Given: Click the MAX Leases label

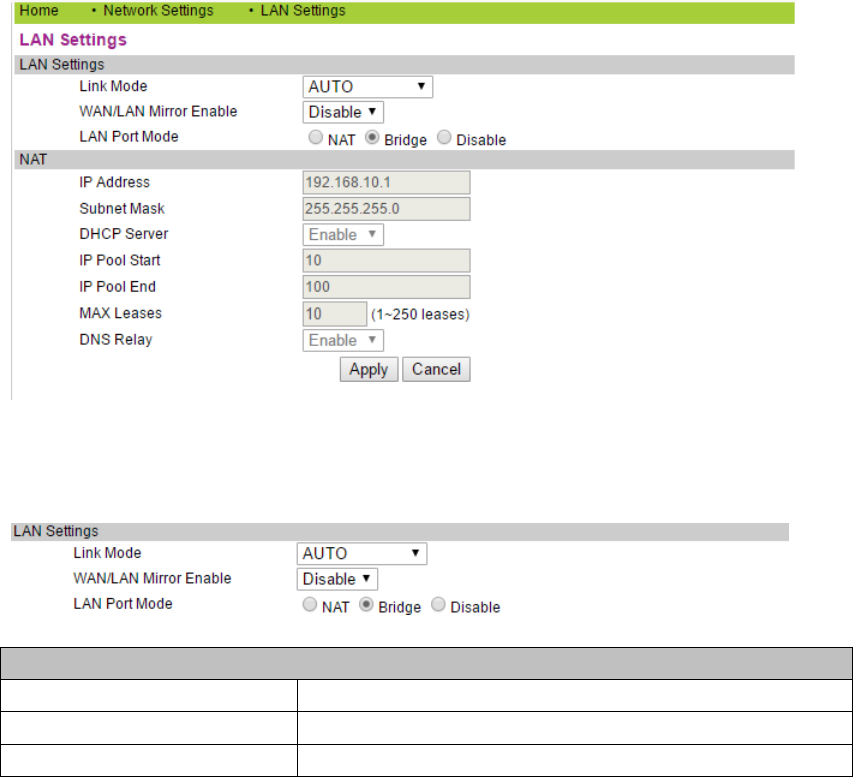Looking at the screenshot, I should tap(120, 313).
